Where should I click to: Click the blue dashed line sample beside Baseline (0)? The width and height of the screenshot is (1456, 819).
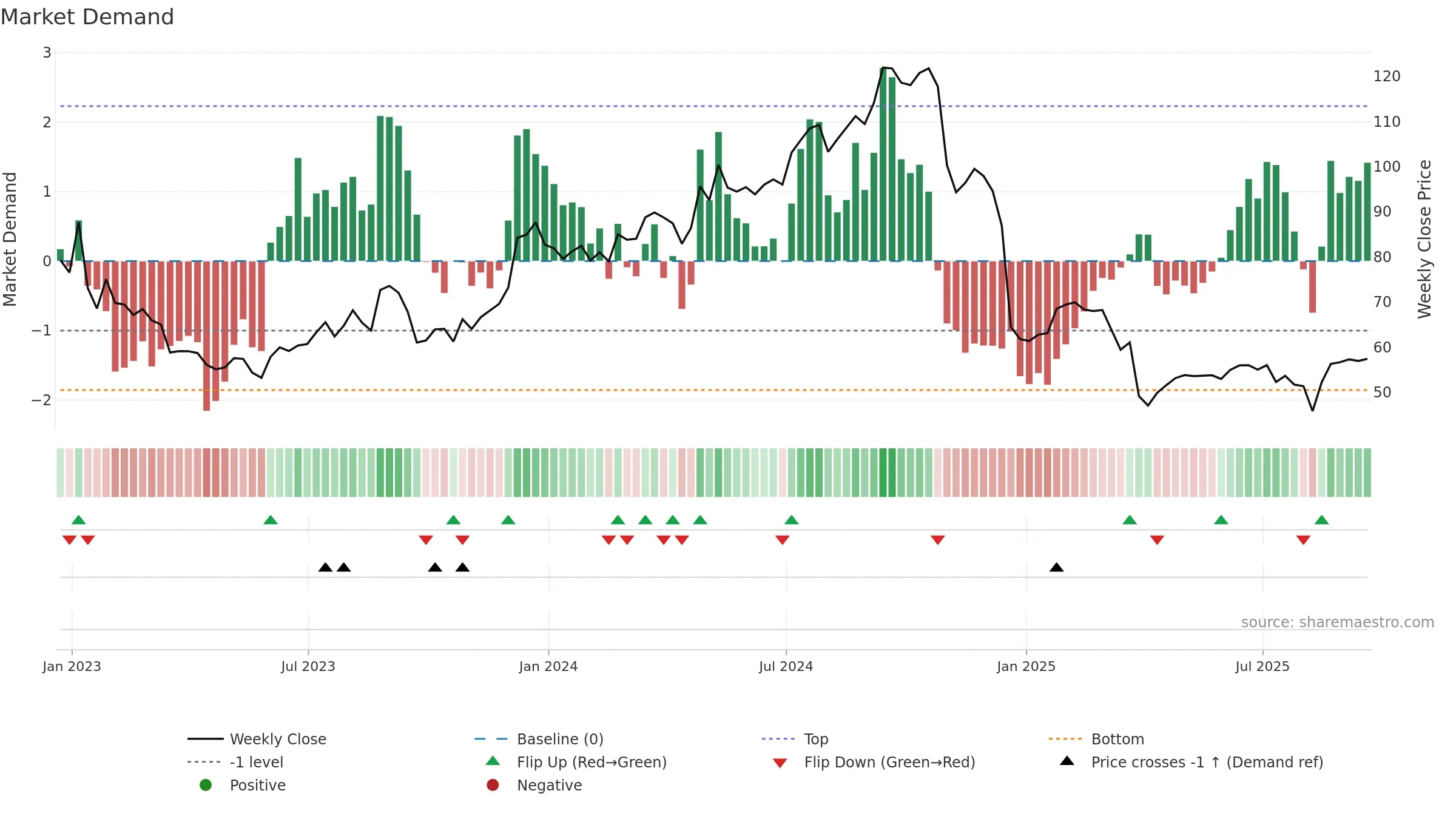(491, 739)
